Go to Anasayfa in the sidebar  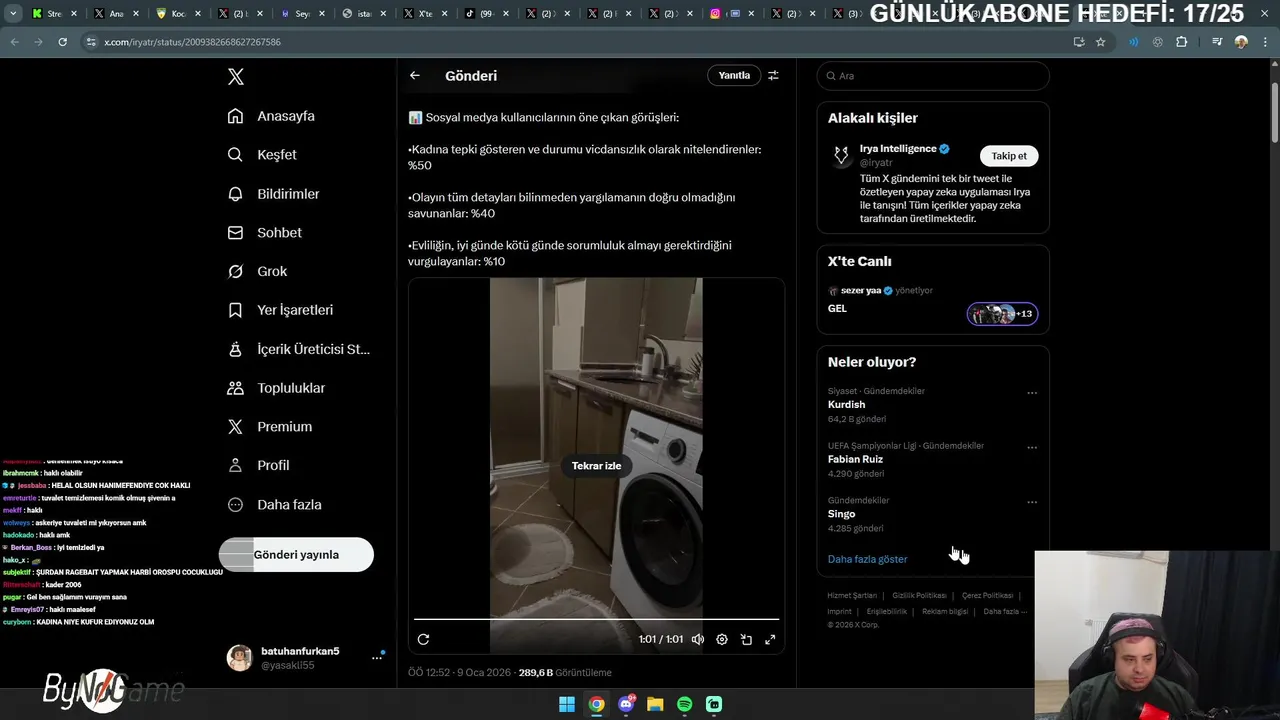pos(271,116)
